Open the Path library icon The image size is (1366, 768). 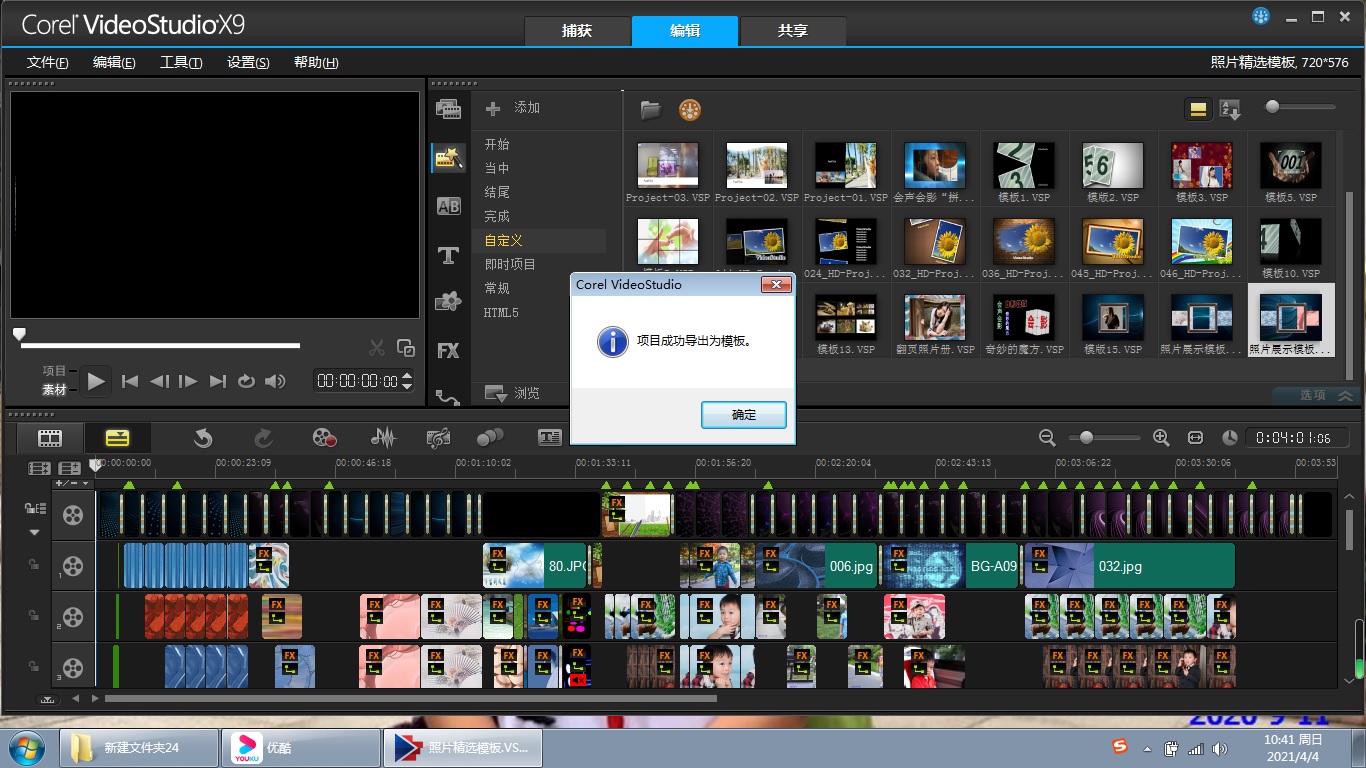[x=448, y=397]
